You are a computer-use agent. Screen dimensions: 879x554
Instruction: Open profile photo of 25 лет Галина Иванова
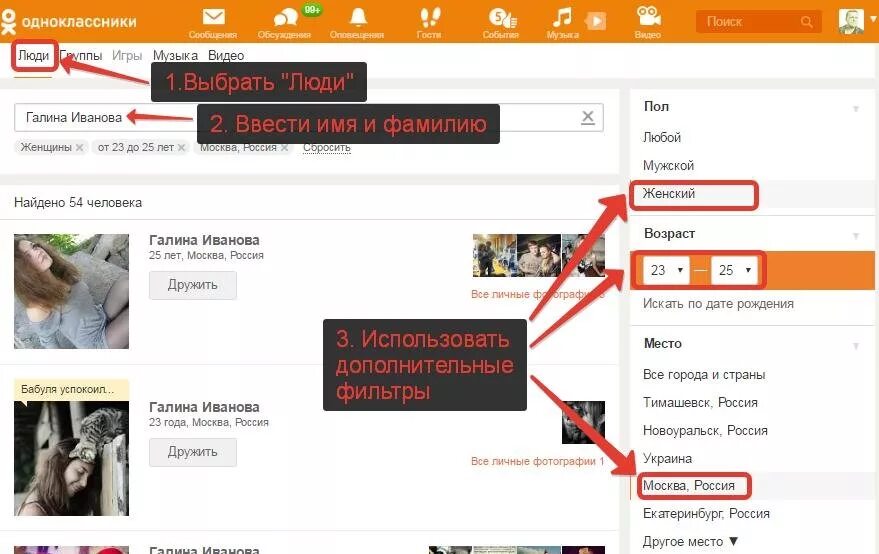[71, 292]
